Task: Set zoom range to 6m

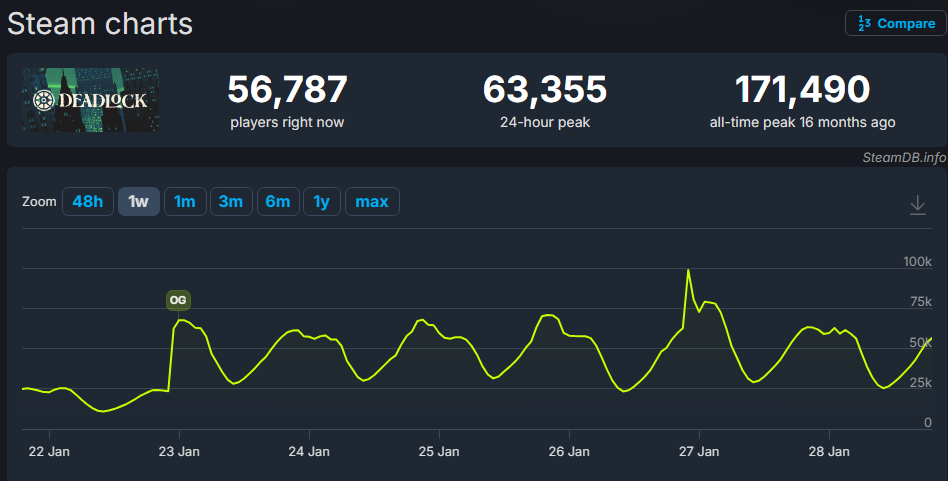Action: 278,201
